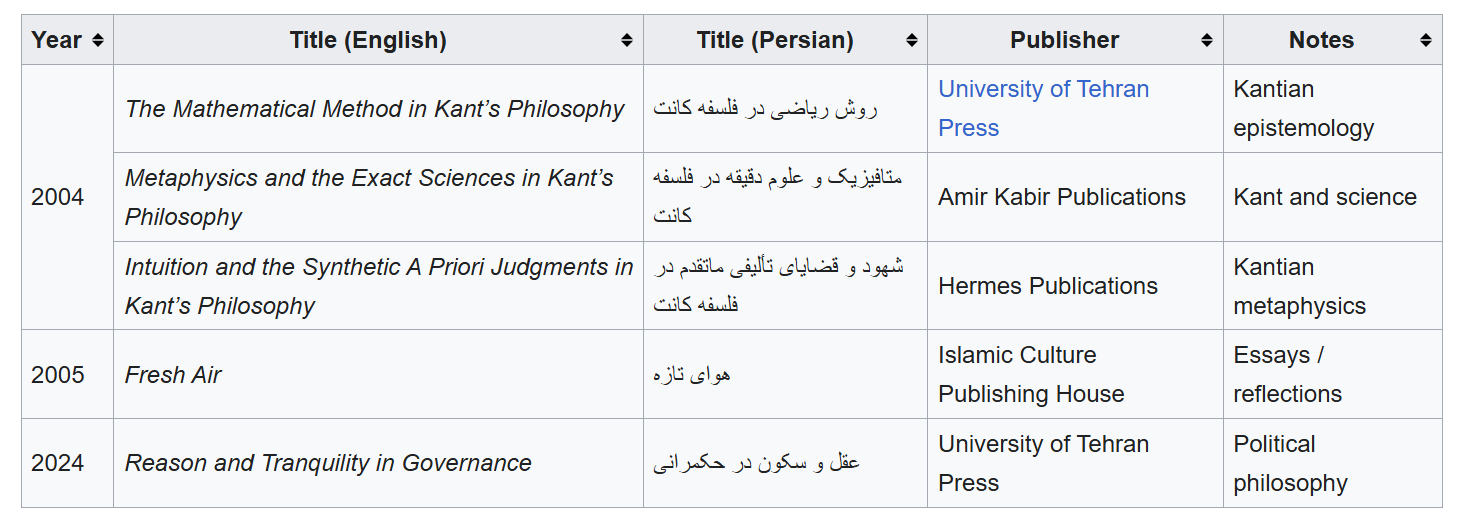The width and height of the screenshot is (1465, 532).
Task: Click sort arrows icon beside Title (English)
Action: [x=626, y=40]
